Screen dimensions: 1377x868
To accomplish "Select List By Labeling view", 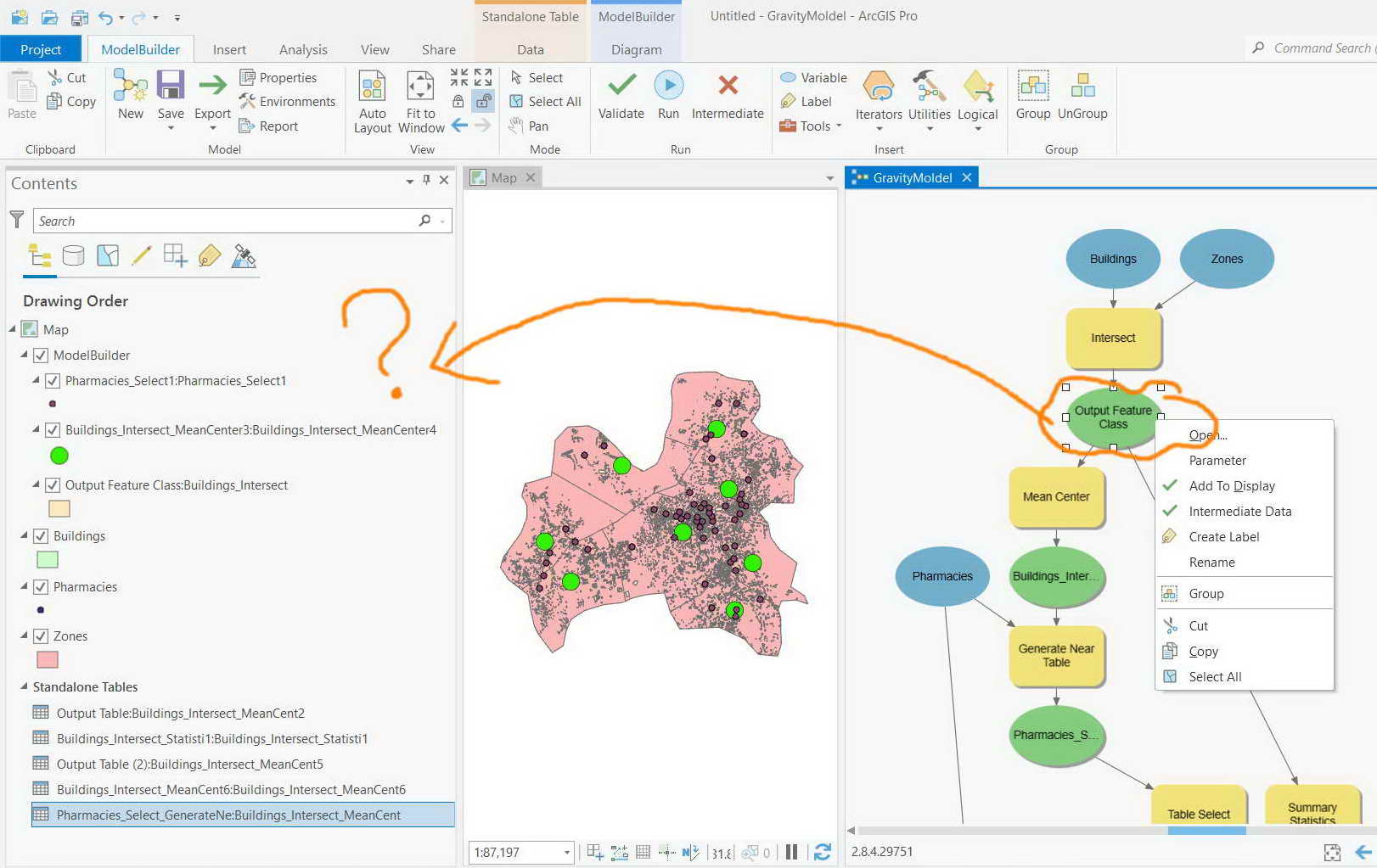I will coord(210,255).
